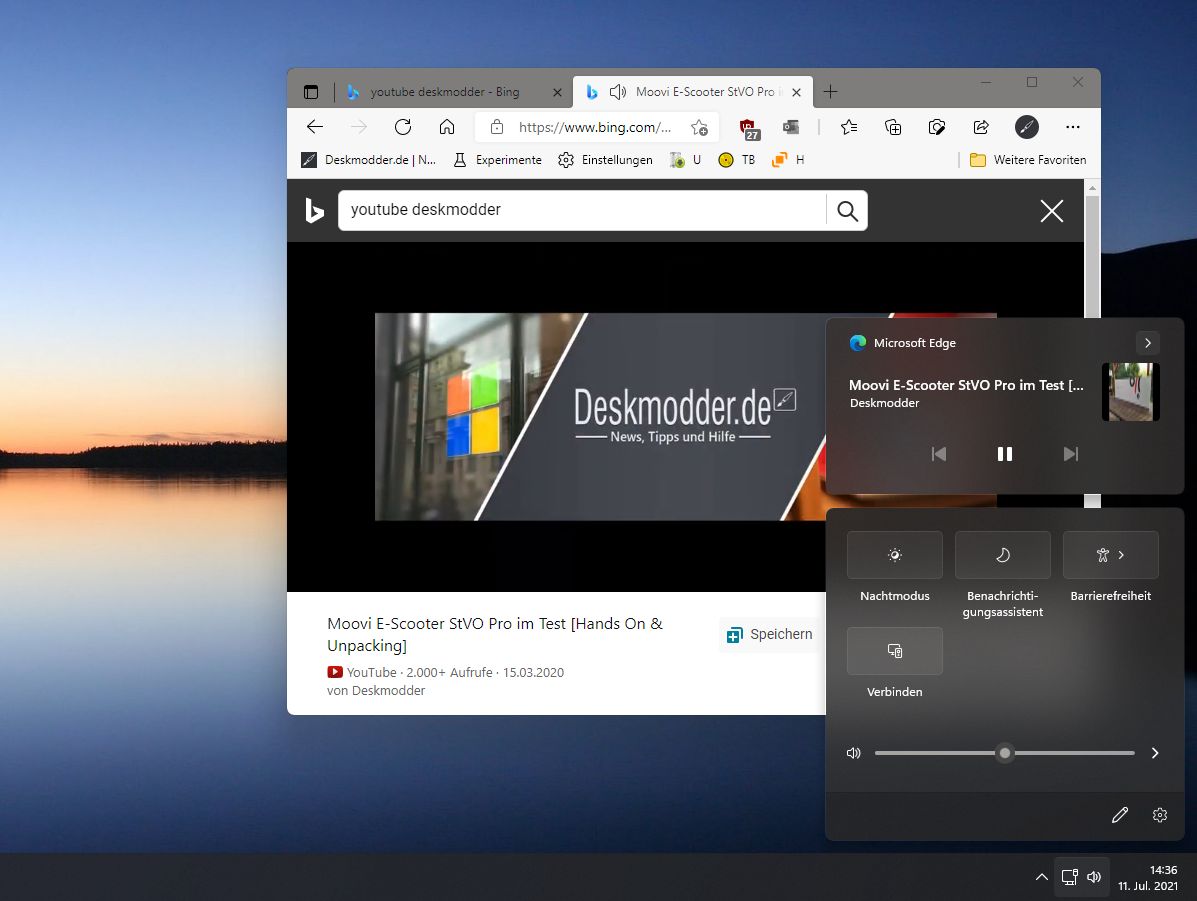
Task: Open uBlock extension with 27 badge
Action: [749, 129]
